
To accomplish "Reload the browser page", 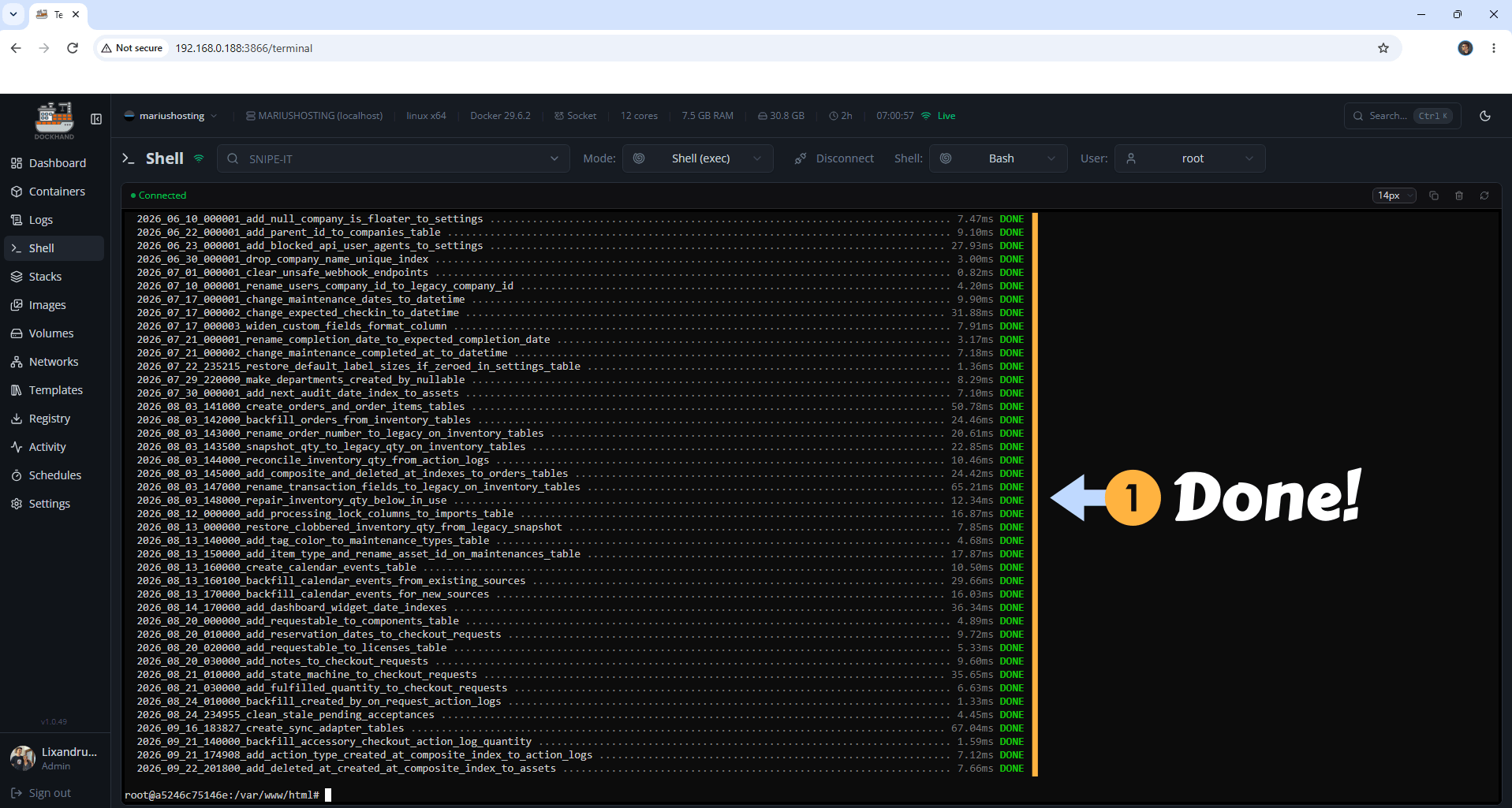I will pos(73,48).
